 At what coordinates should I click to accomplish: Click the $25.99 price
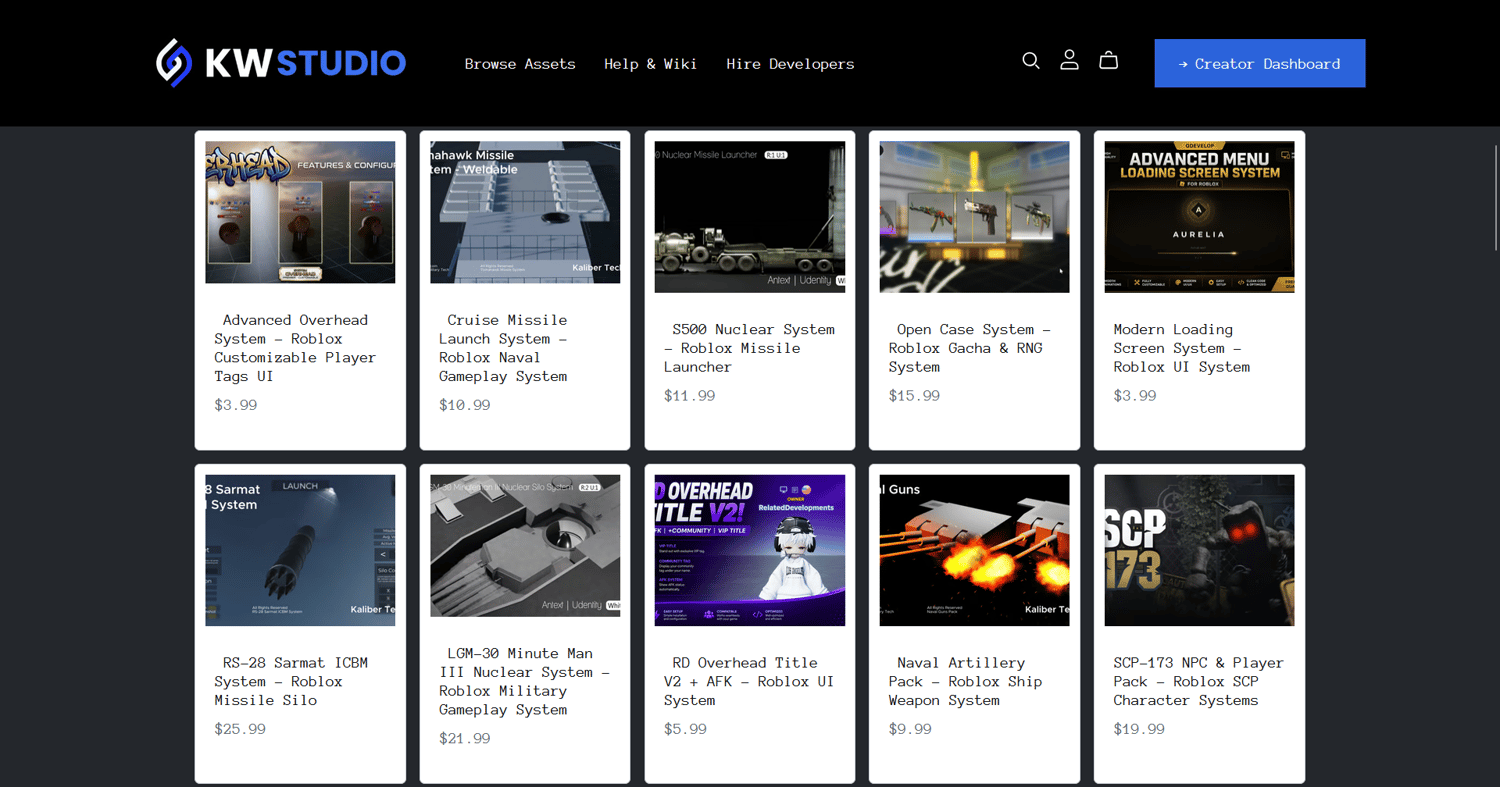(240, 729)
